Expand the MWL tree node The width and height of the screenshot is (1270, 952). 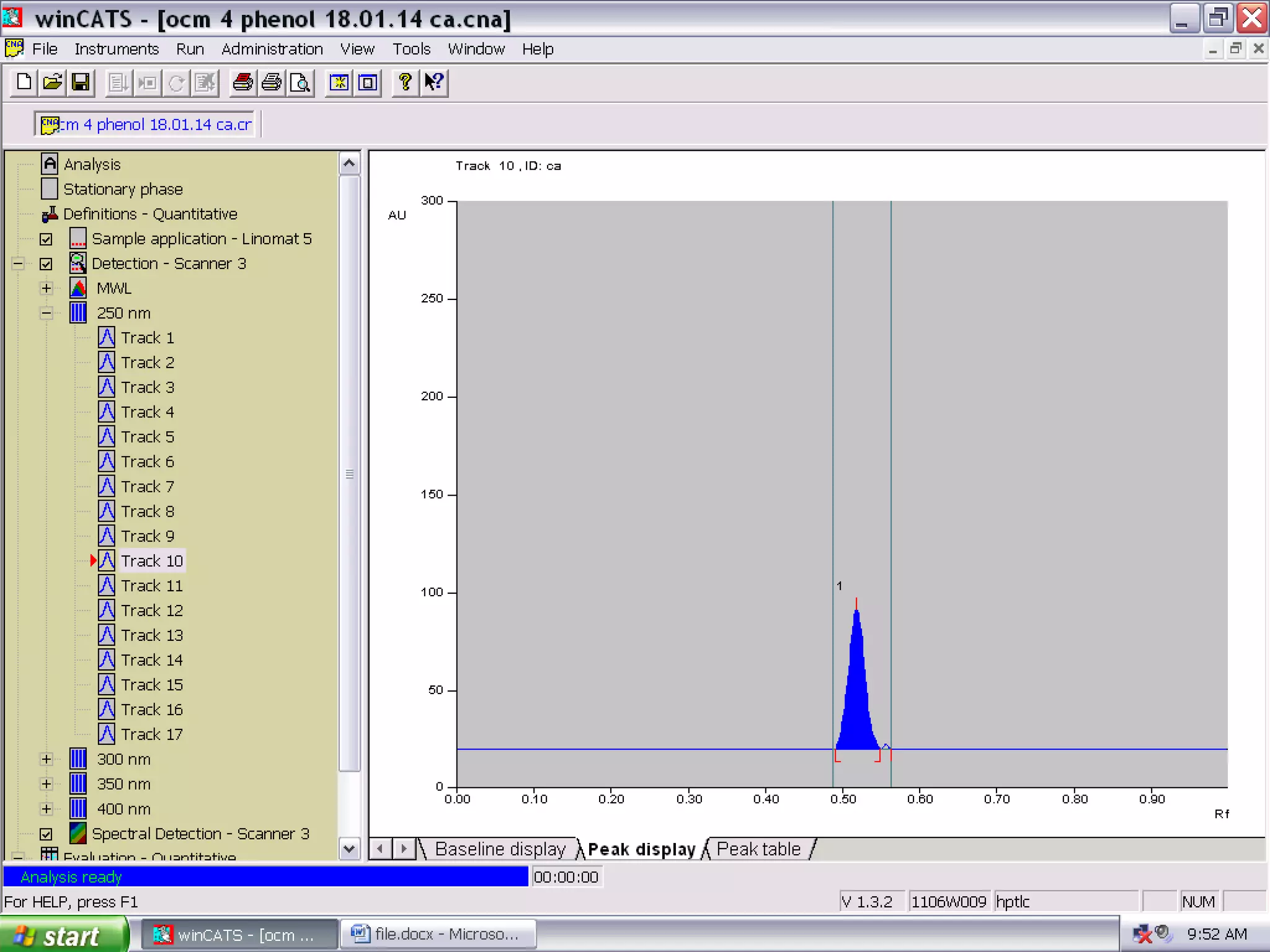[x=46, y=288]
